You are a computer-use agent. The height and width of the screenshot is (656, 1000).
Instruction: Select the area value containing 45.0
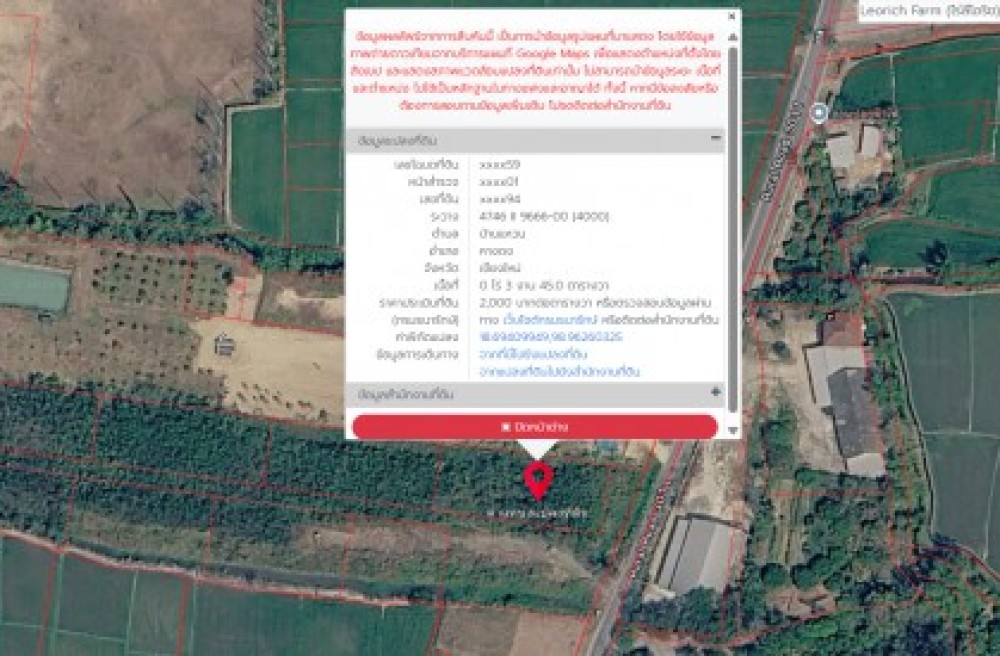pyautogui.click(x=543, y=285)
